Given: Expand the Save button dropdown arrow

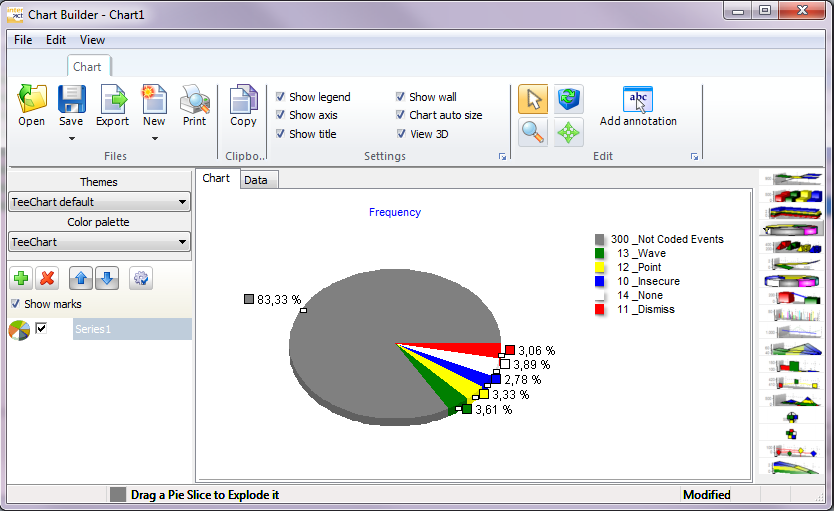Looking at the screenshot, I should (71, 139).
